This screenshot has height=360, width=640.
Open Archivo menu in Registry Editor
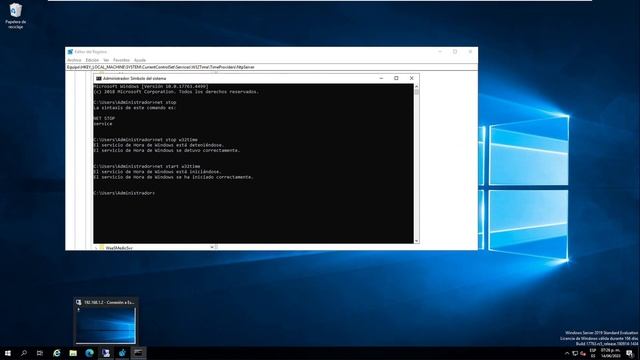tap(74, 60)
